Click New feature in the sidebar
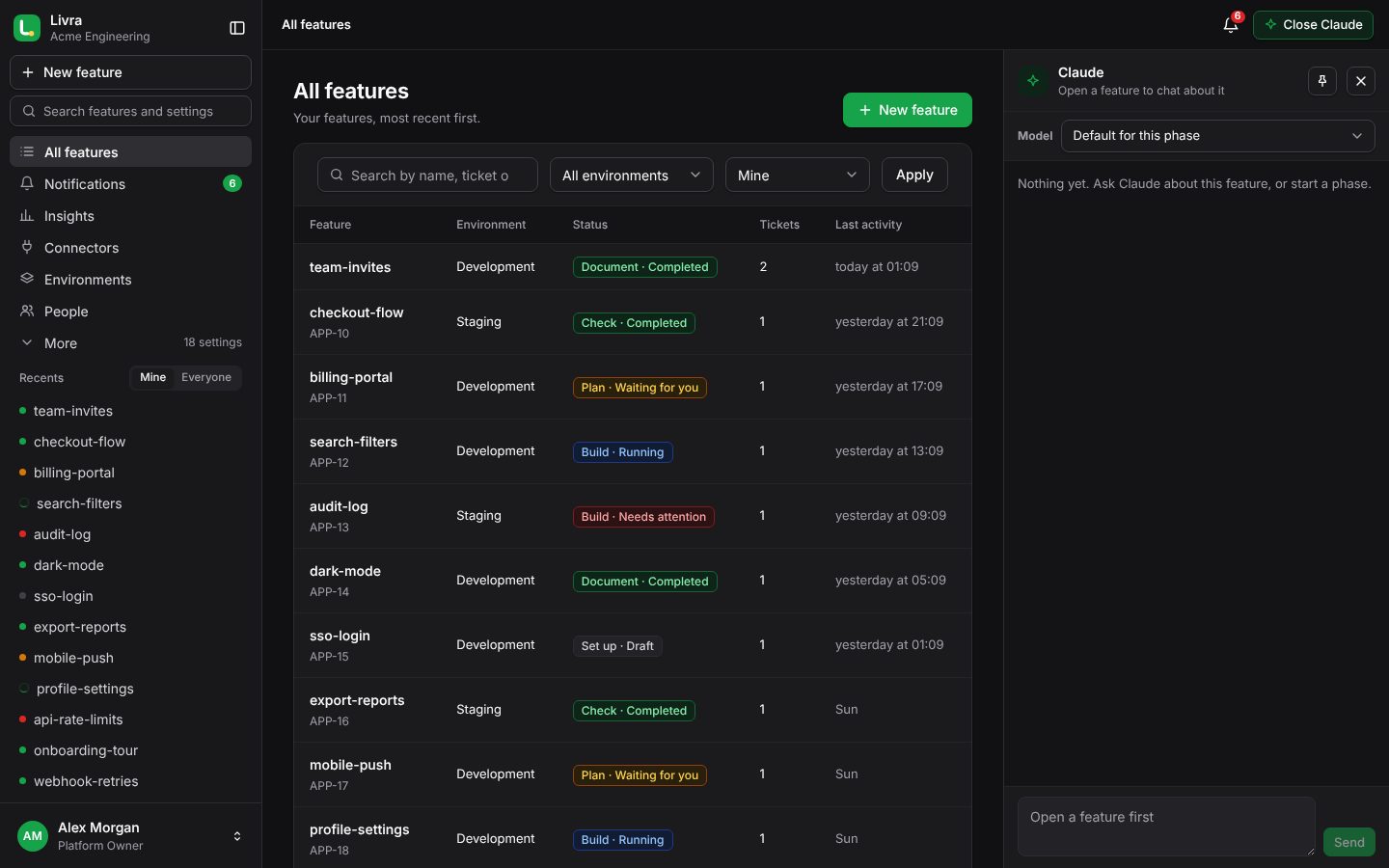This screenshot has width=1389, height=868. pos(130,72)
